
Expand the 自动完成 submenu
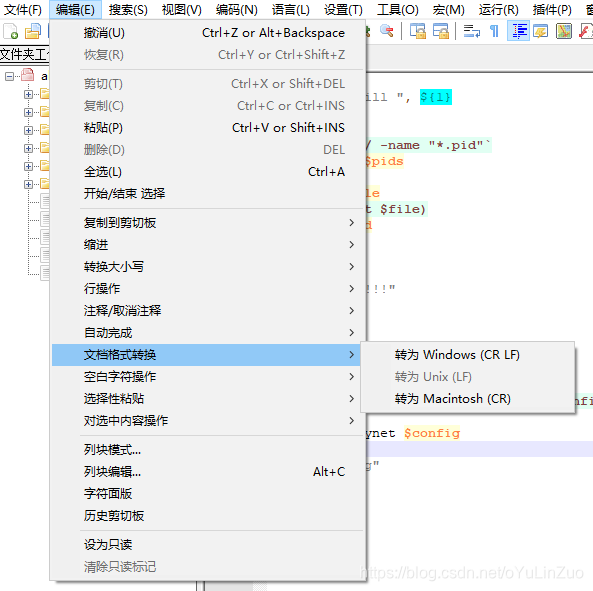[207, 333]
